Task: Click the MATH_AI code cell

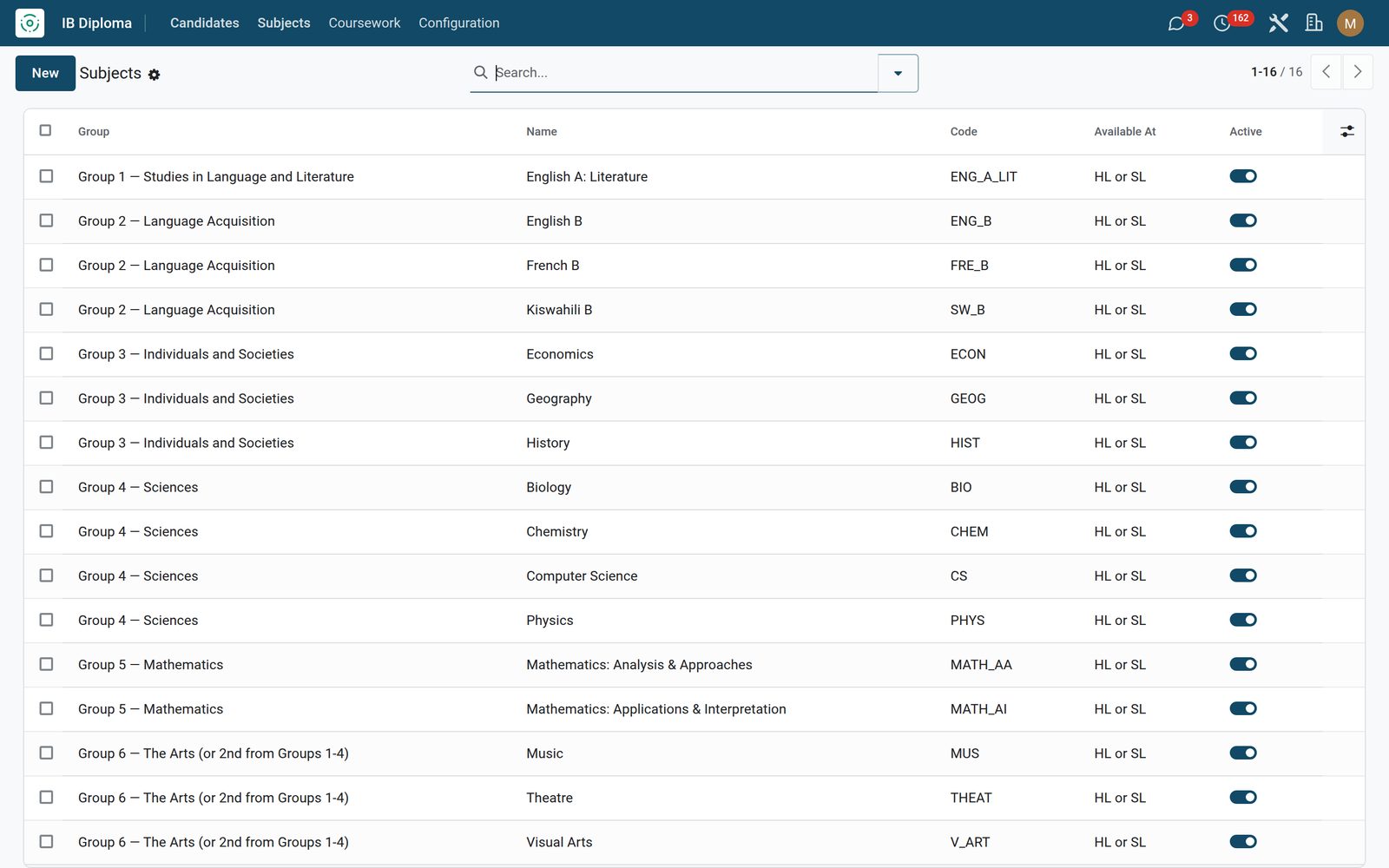Action: [x=978, y=709]
